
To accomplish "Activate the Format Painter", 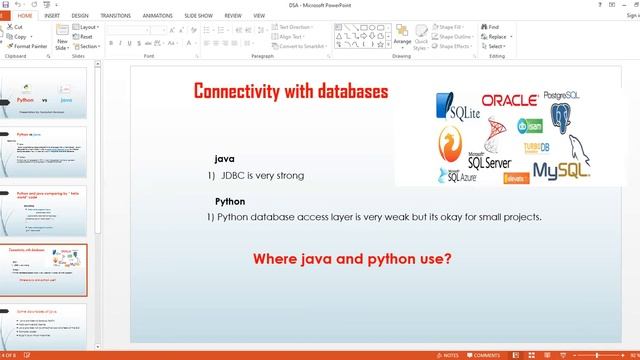I will [x=27, y=46].
